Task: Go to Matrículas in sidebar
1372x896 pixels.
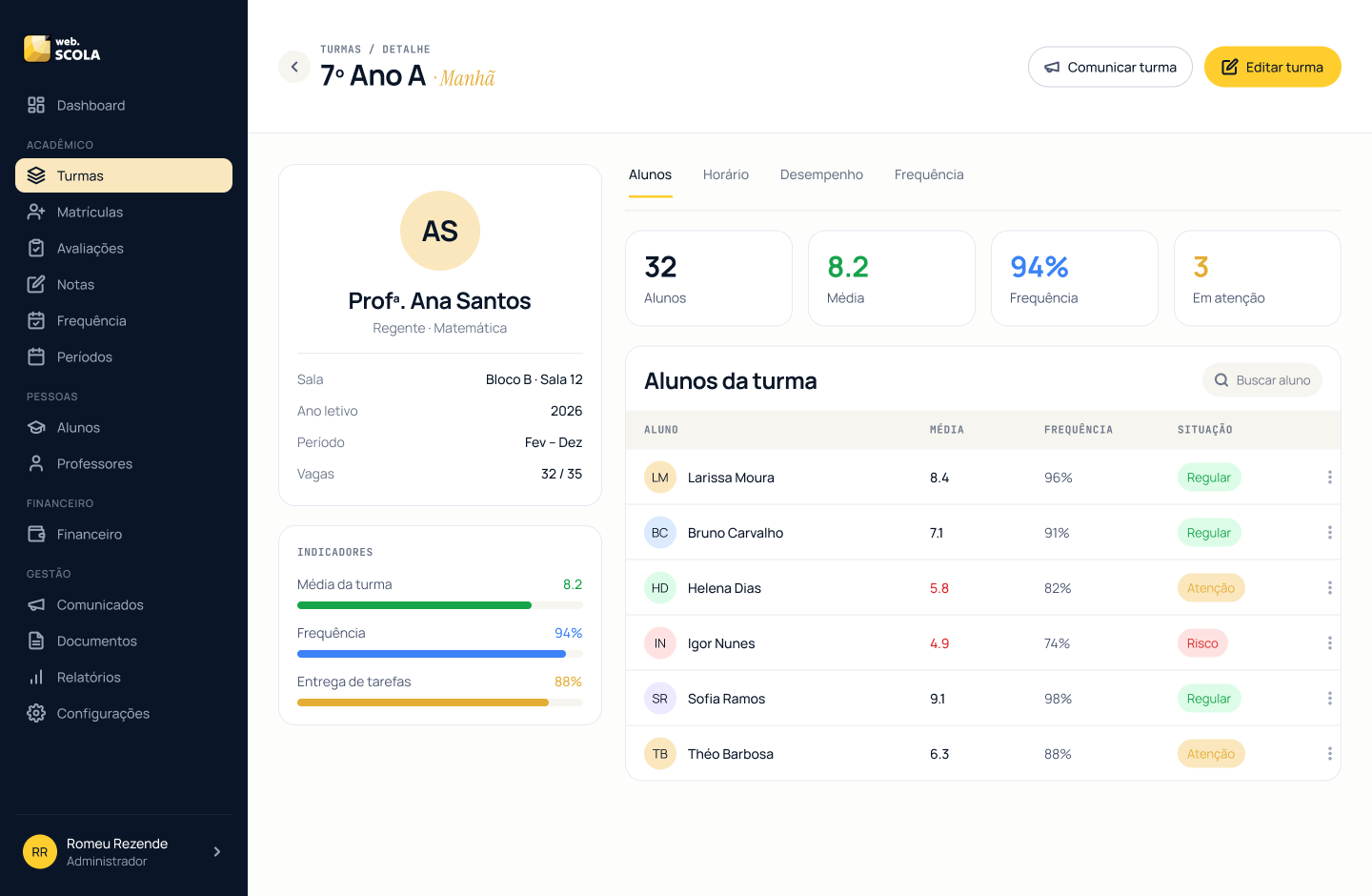Action: point(124,212)
